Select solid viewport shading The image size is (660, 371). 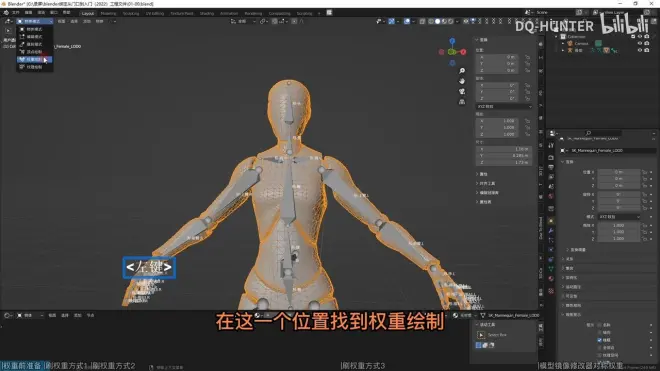tap(438, 21)
